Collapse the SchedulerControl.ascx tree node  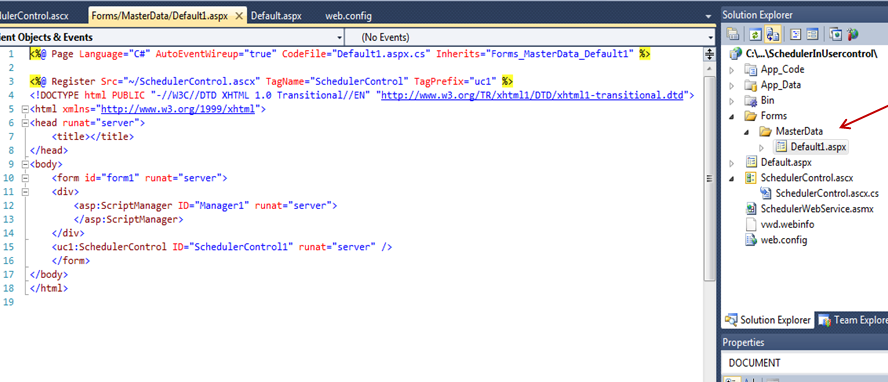click(732, 178)
